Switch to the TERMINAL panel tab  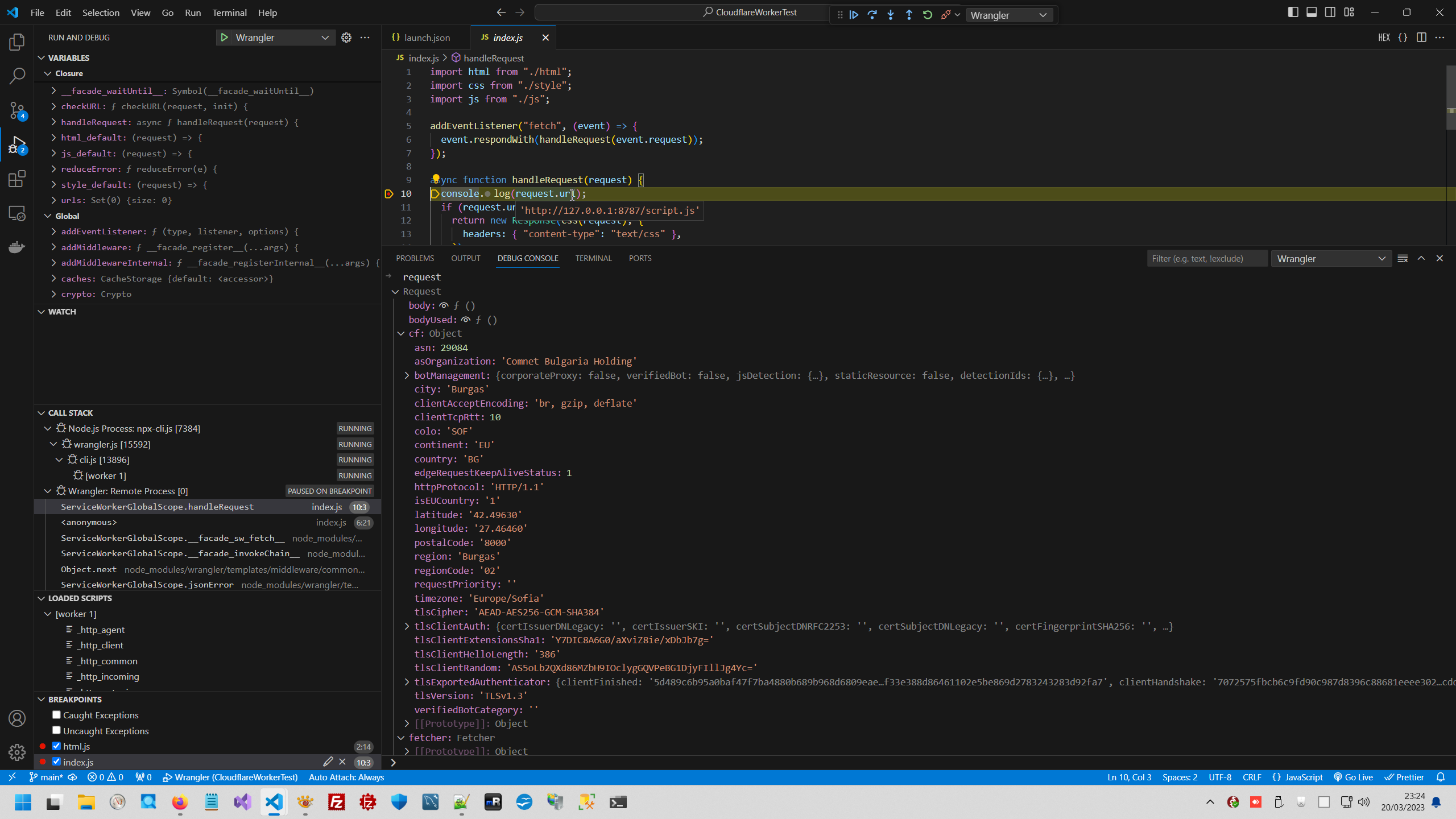point(593,258)
